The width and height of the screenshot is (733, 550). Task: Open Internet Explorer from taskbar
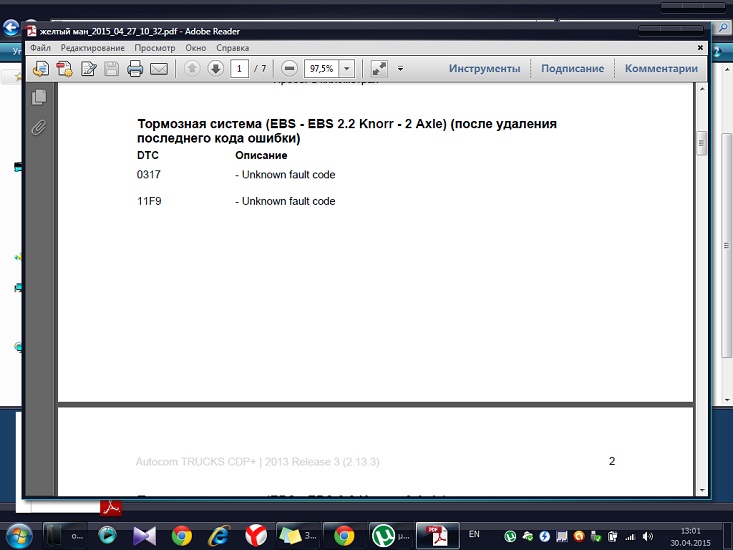(219, 536)
